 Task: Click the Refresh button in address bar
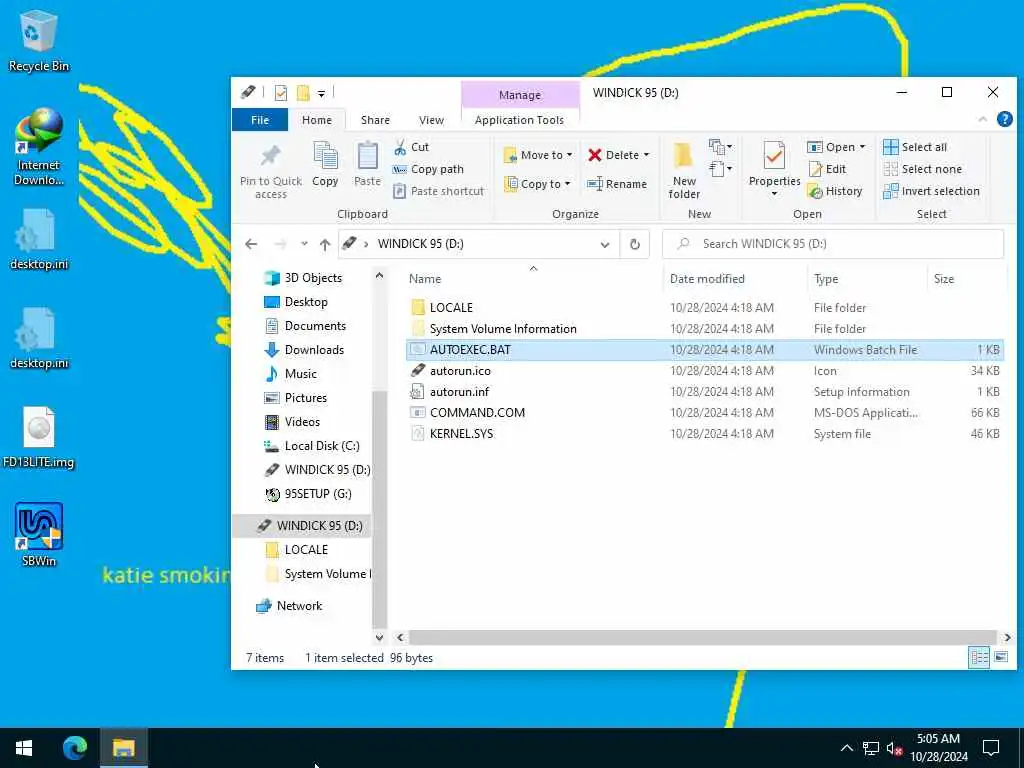pos(634,244)
